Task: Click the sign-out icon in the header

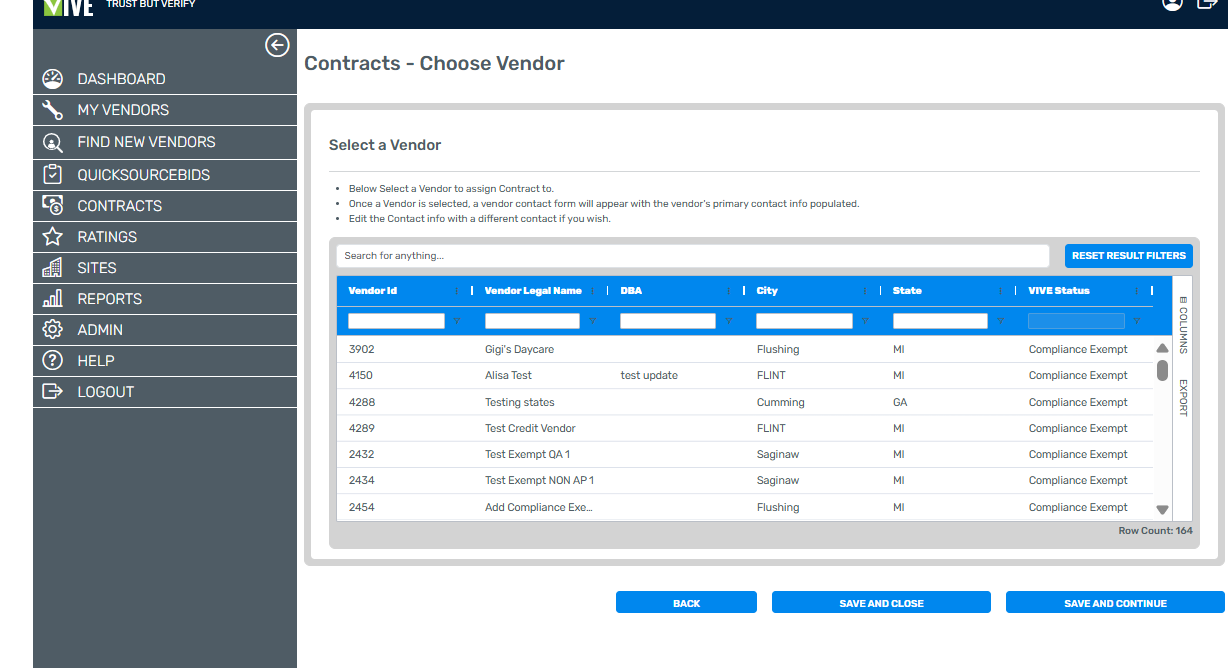Action: pos(1206,4)
